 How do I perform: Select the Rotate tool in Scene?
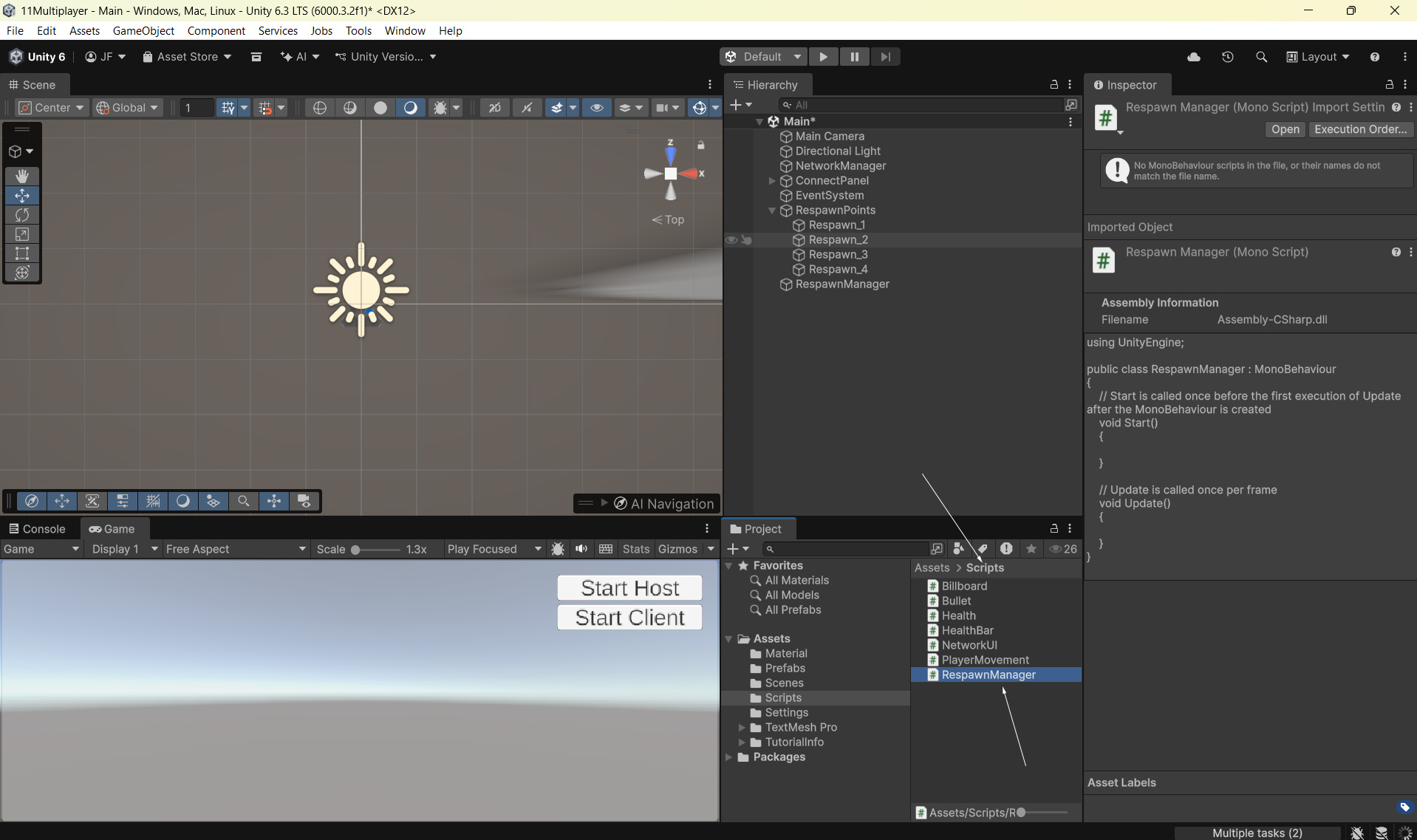point(22,215)
